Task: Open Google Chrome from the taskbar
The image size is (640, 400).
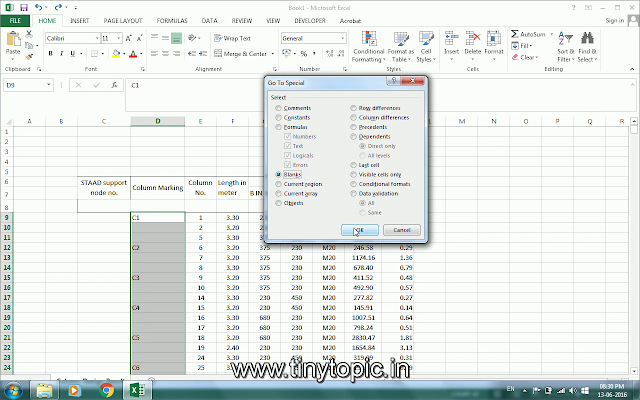Action: pos(107,390)
